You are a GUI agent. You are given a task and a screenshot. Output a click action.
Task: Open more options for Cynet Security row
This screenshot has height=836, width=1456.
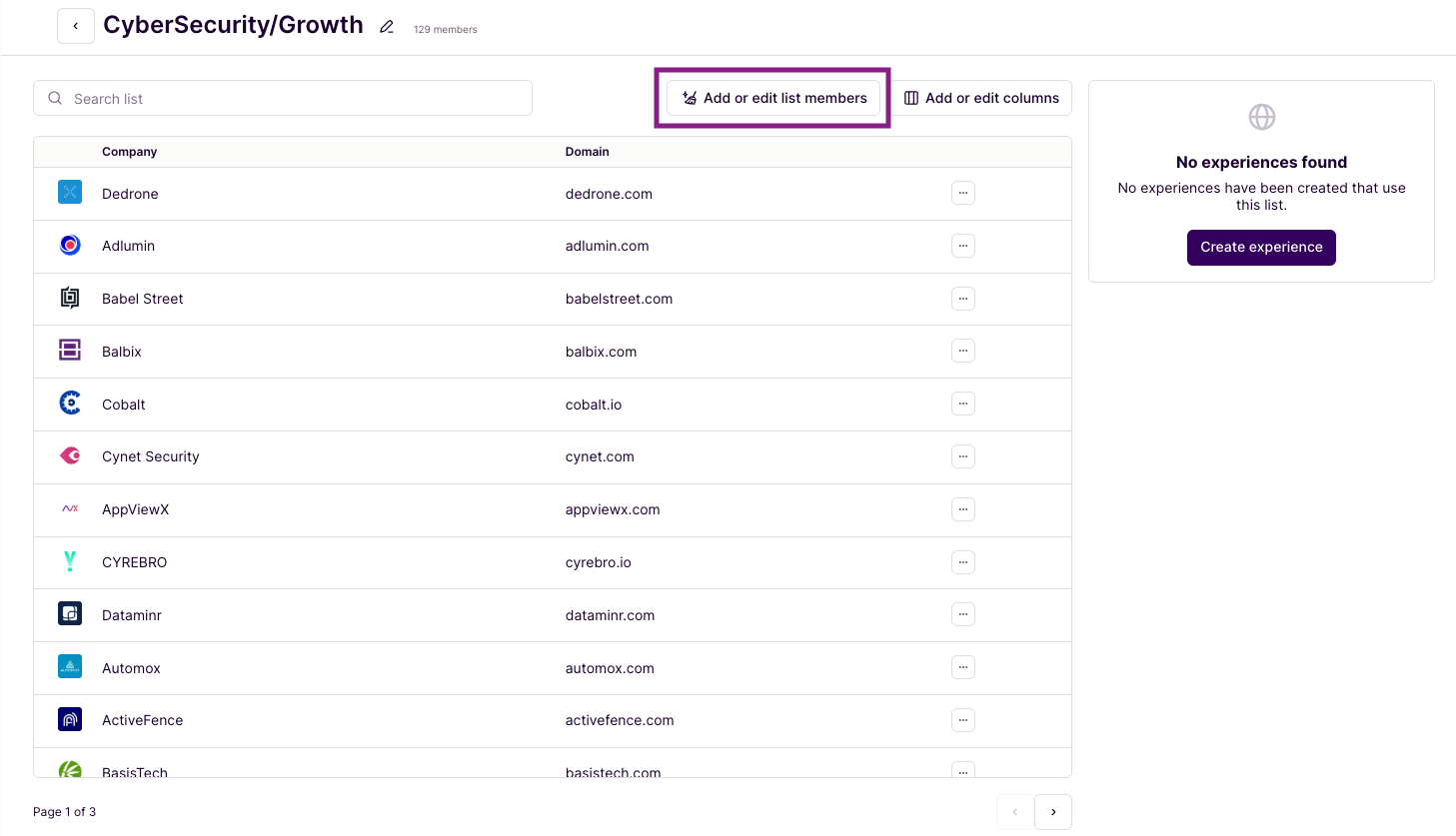tap(963, 456)
